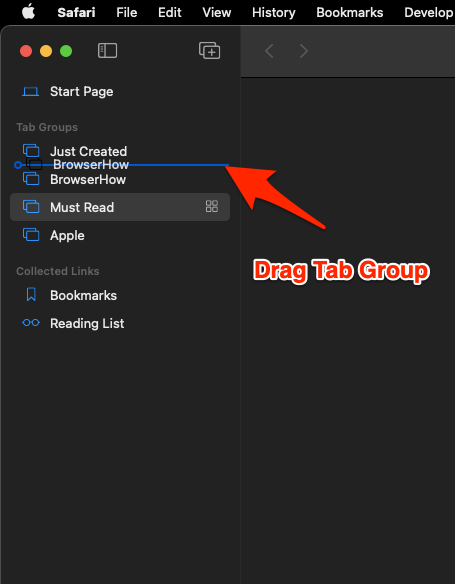Open the File menu
Image resolution: width=455 pixels, height=584 pixels.
(127, 13)
